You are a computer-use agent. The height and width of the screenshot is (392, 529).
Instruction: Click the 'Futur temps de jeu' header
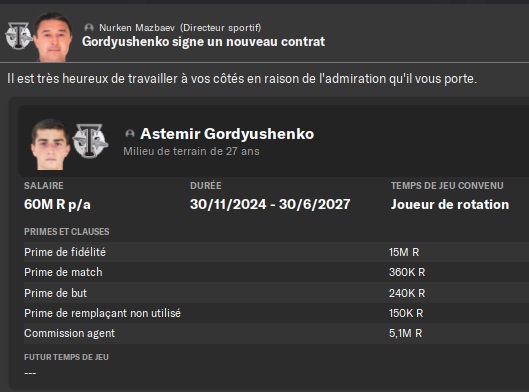pyautogui.click(x=66, y=357)
